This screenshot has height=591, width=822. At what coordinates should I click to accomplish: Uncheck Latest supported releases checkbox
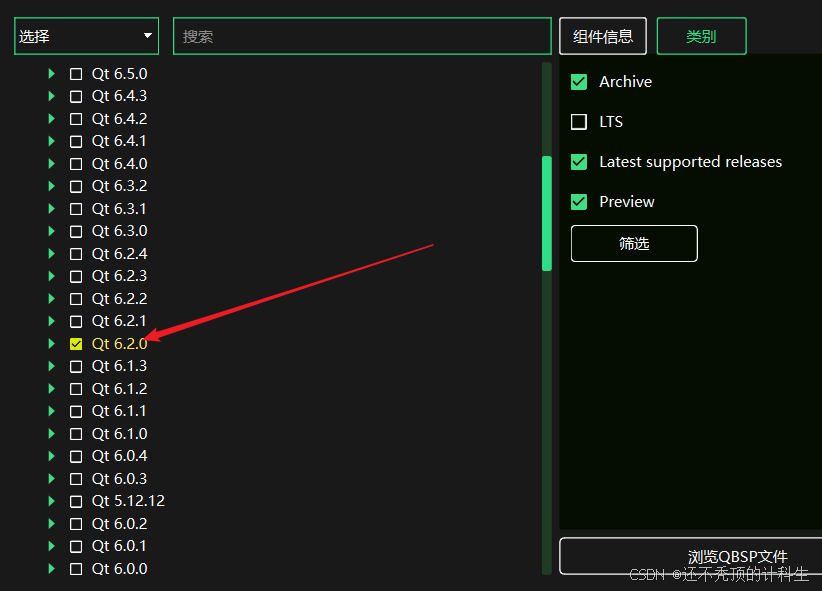point(579,162)
